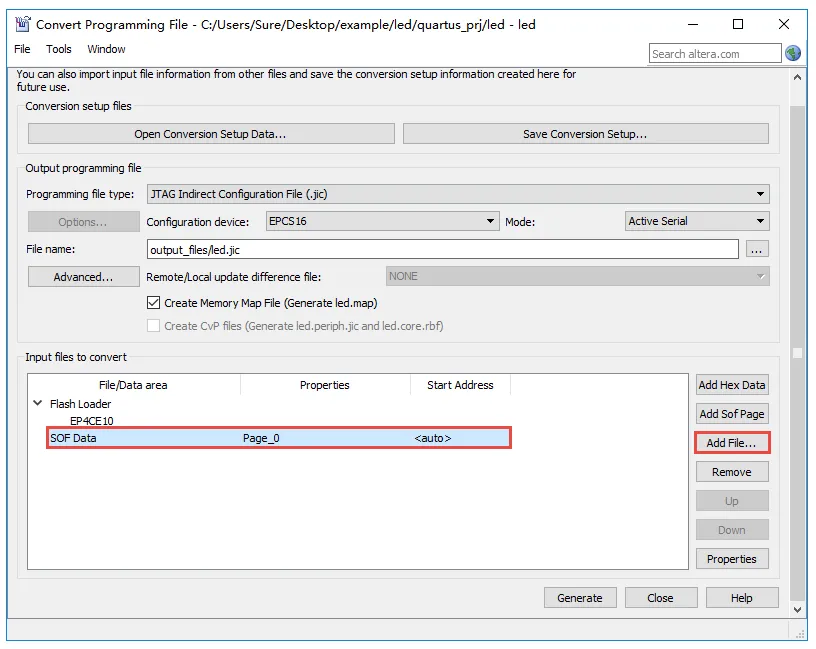Open the Tools menu

58,49
